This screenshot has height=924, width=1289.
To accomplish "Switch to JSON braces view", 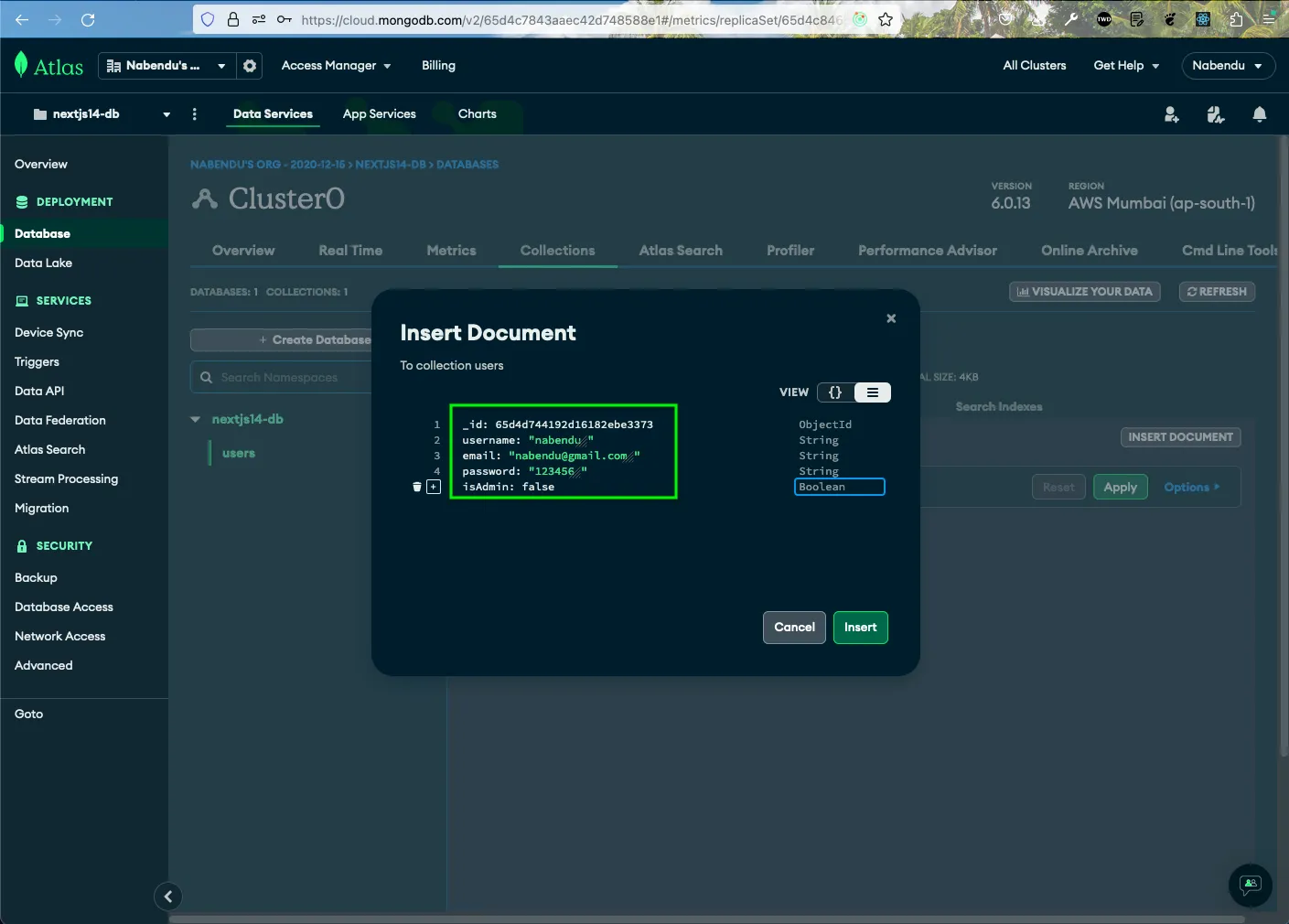I will point(835,392).
